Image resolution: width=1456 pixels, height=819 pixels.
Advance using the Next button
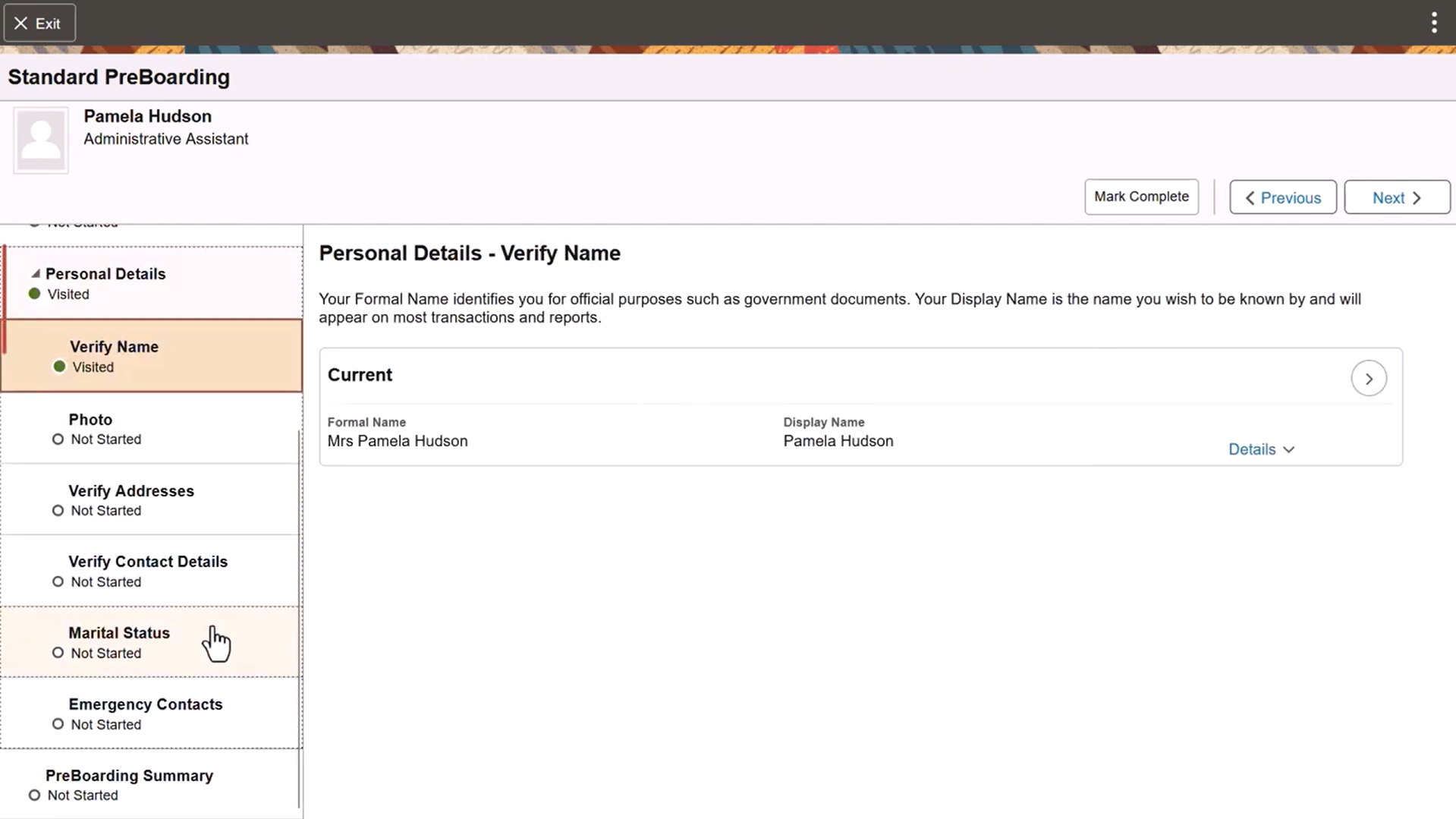tap(1396, 197)
